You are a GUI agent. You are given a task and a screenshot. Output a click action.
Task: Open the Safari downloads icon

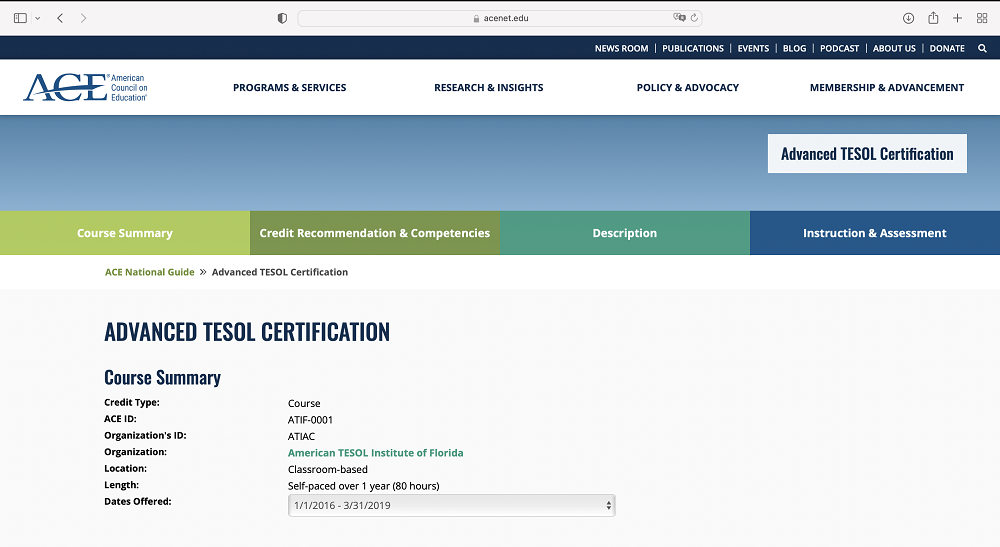pos(908,18)
